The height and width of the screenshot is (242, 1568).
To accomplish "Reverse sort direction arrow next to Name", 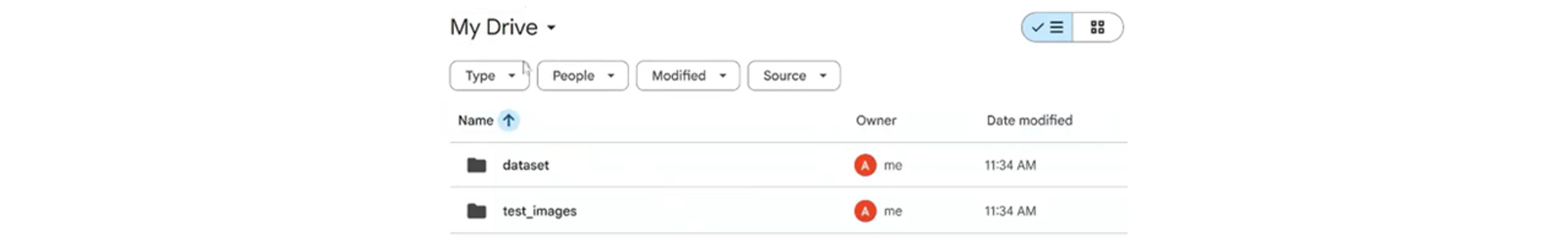I will 508,120.
